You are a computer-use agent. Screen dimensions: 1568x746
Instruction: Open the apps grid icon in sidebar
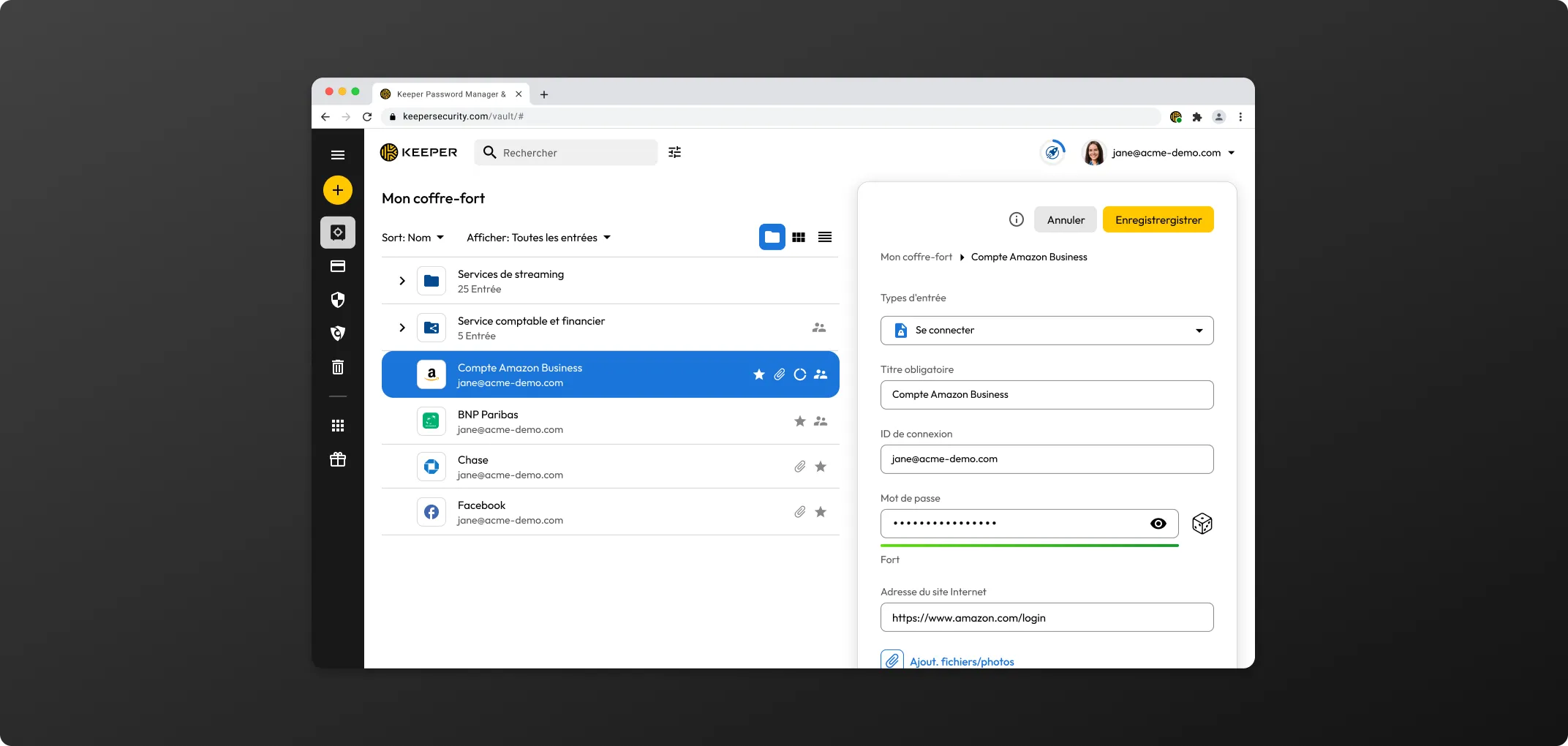click(x=337, y=426)
